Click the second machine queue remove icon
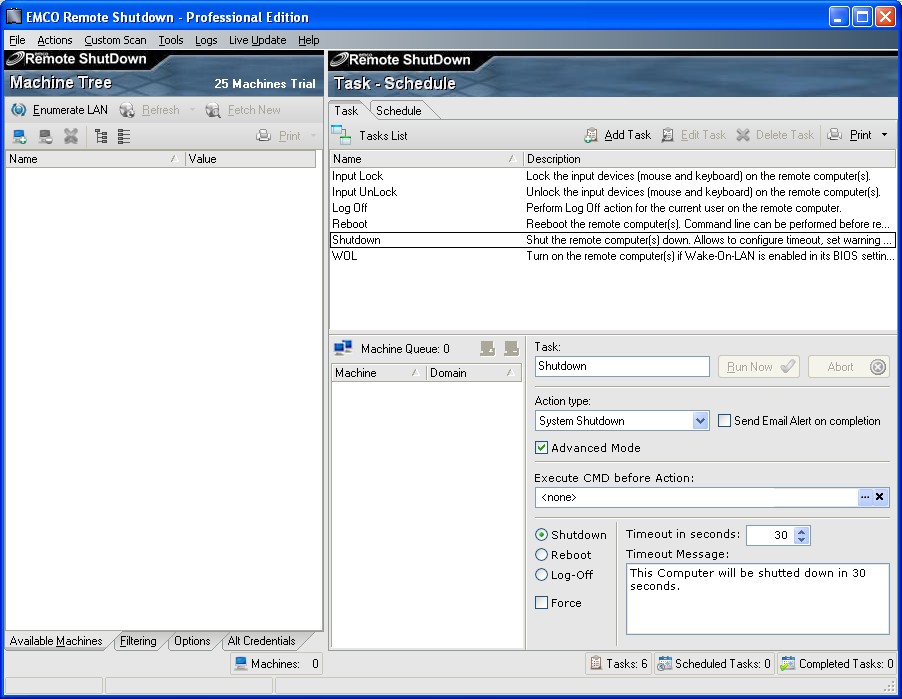The width and height of the screenshot is (902, 699). click(x=511, y=348)
